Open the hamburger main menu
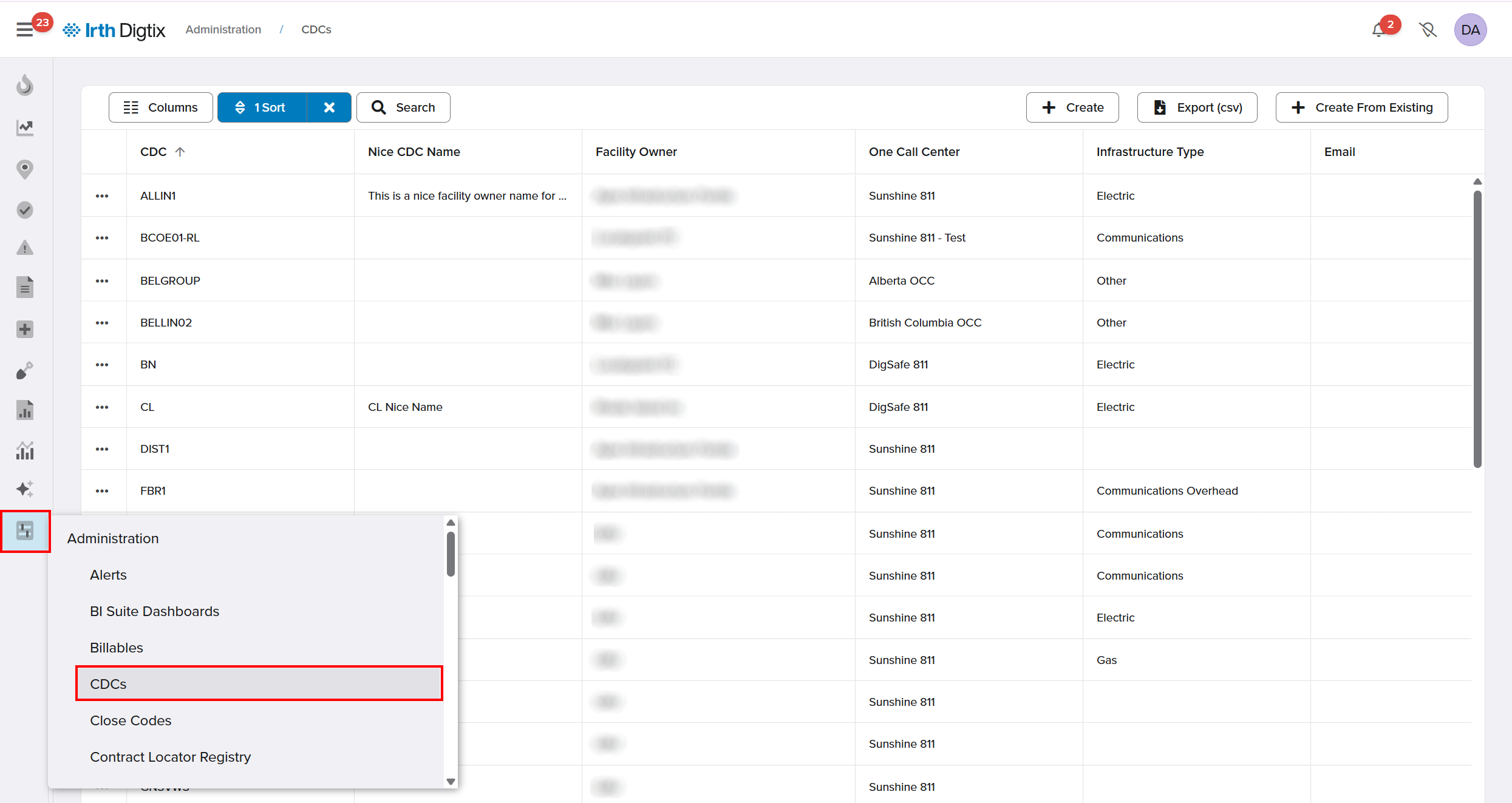The image size is (1512, 803). click(x=24, y=29)
